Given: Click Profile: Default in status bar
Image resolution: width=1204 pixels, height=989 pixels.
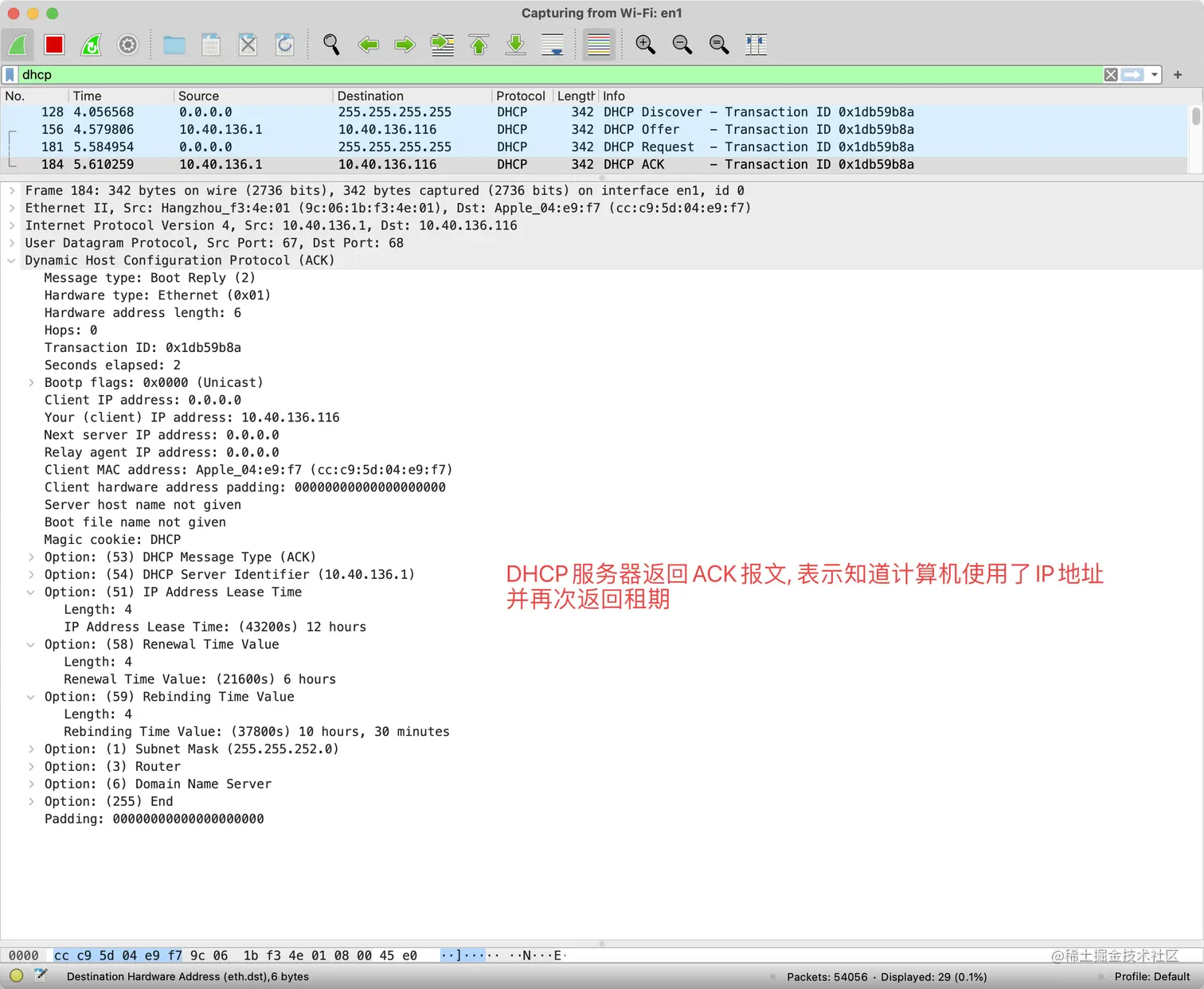Looking at the screenshot, I should click(x=1151, y=977).
